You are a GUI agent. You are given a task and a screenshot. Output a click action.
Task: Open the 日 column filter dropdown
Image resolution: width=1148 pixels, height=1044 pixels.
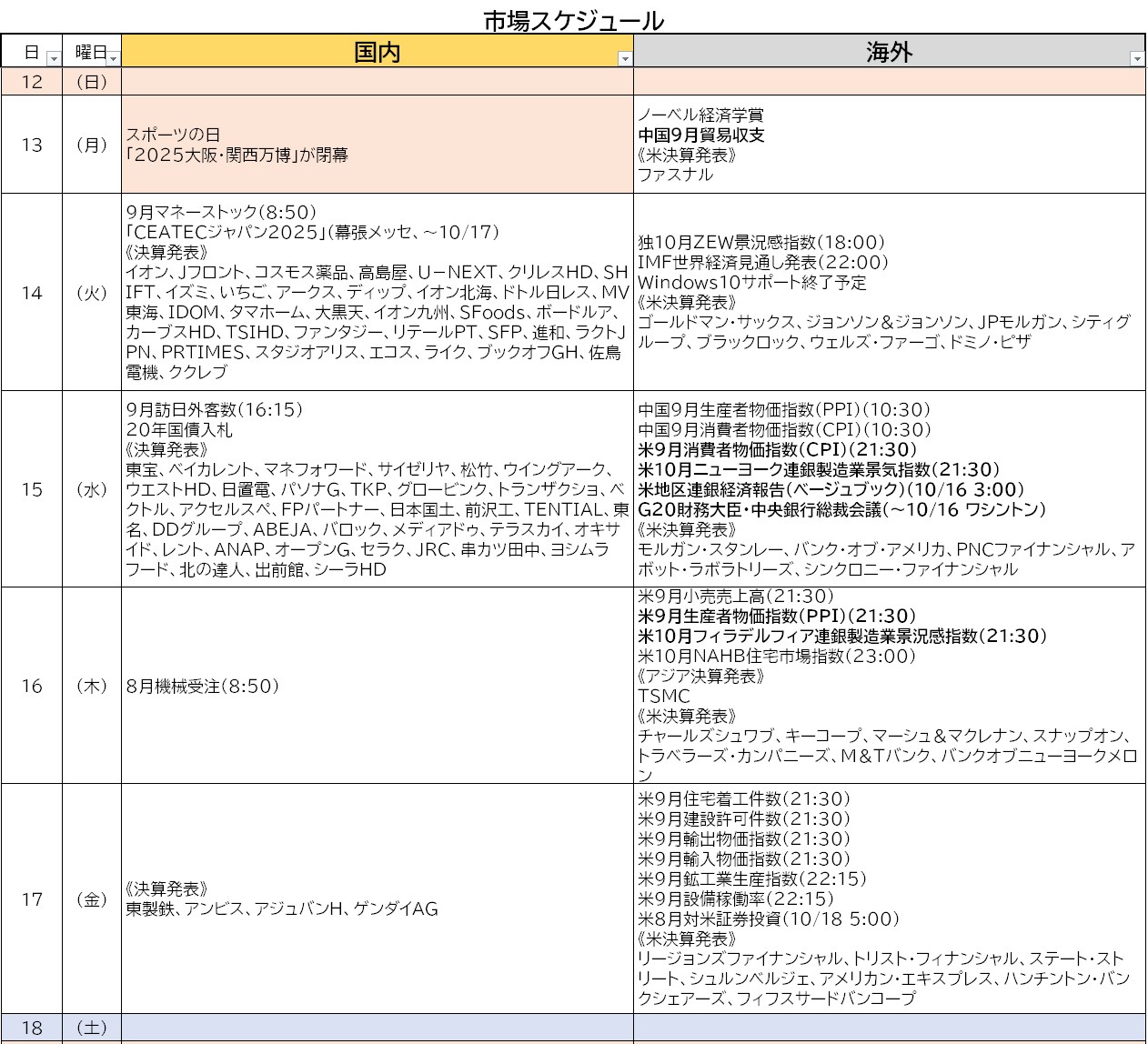coord(53,59)
